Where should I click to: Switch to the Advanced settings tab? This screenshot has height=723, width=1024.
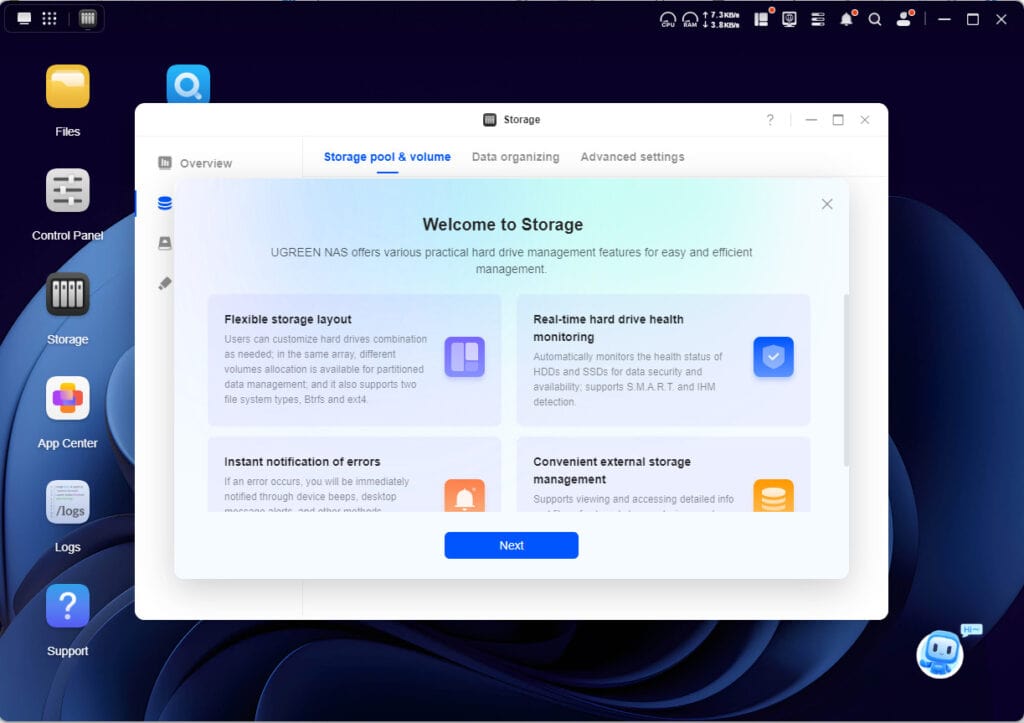click(632, 157)
